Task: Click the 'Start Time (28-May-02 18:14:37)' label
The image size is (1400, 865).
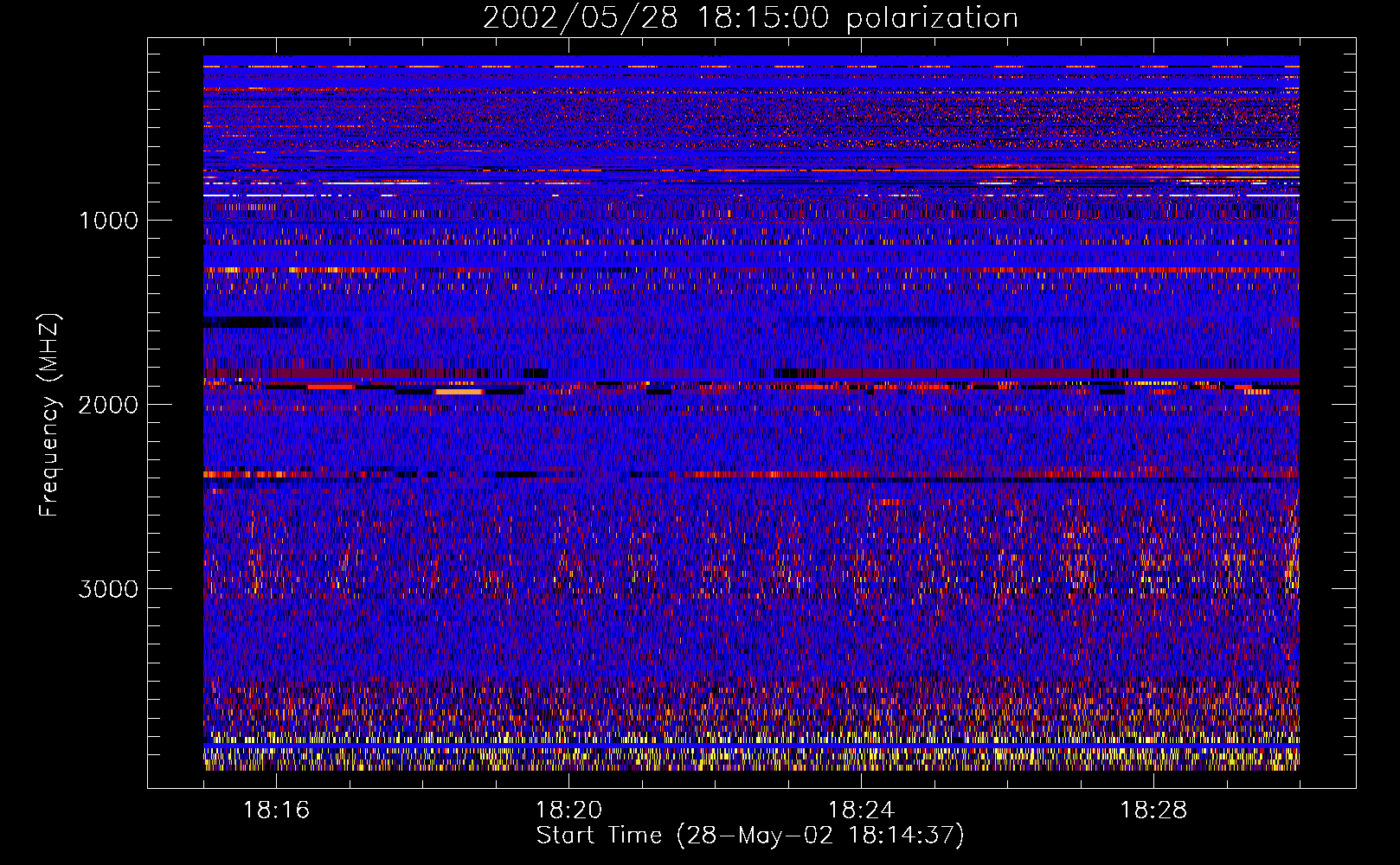Action: tap(750, 836)
